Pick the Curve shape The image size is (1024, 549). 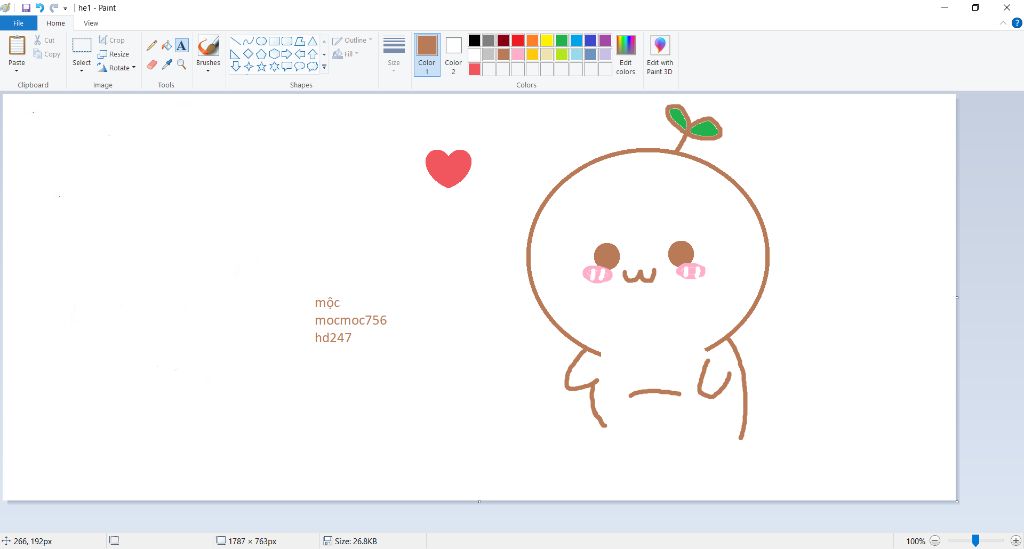(248, 41)
